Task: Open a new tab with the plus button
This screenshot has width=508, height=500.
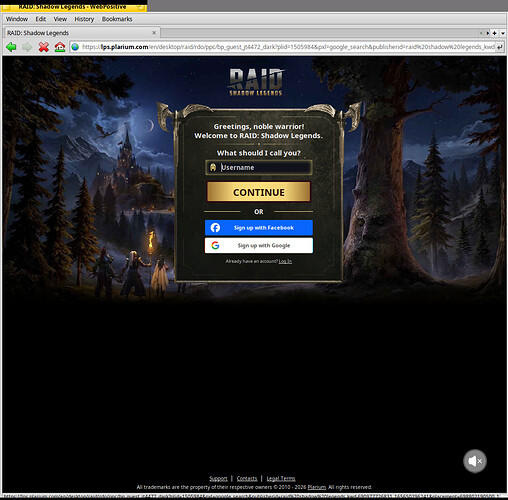Action: pyautogui.click(x=495, y=33)
